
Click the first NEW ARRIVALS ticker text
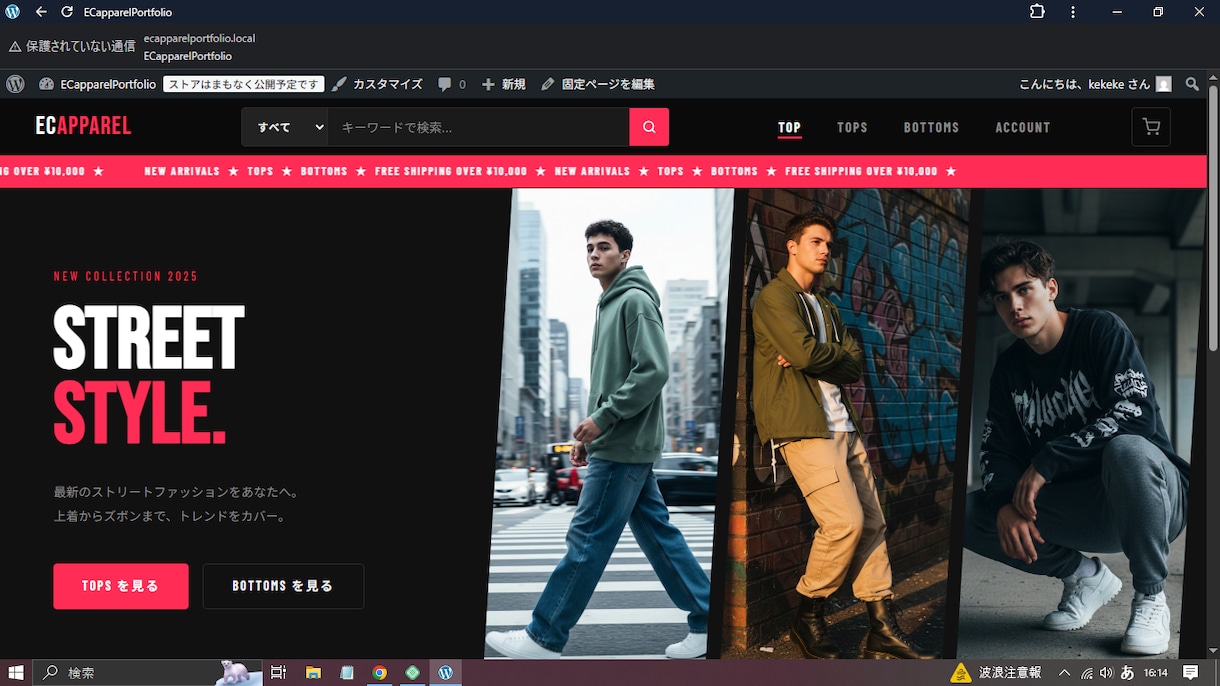click(182, 172)
